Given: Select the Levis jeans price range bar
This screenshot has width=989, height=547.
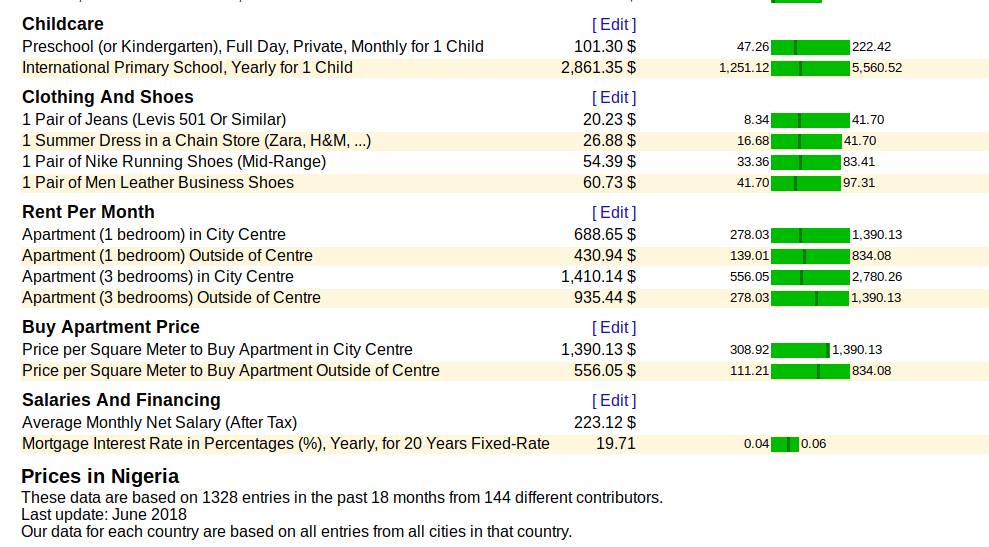Looking at the screenshot, I should point(810,120).
